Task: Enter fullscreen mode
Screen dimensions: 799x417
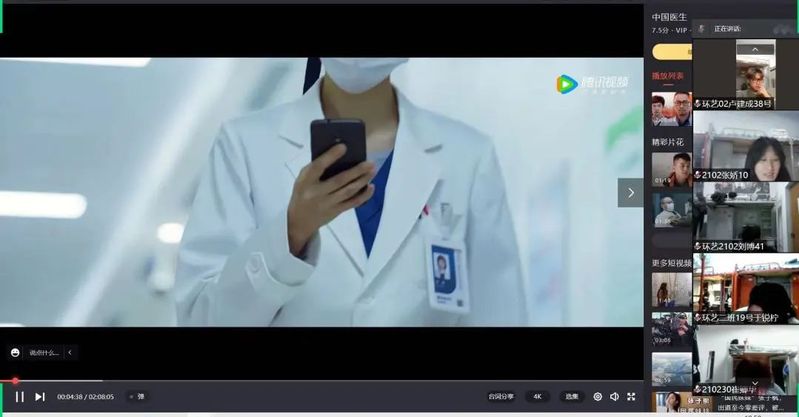Action: click(632, 397)
